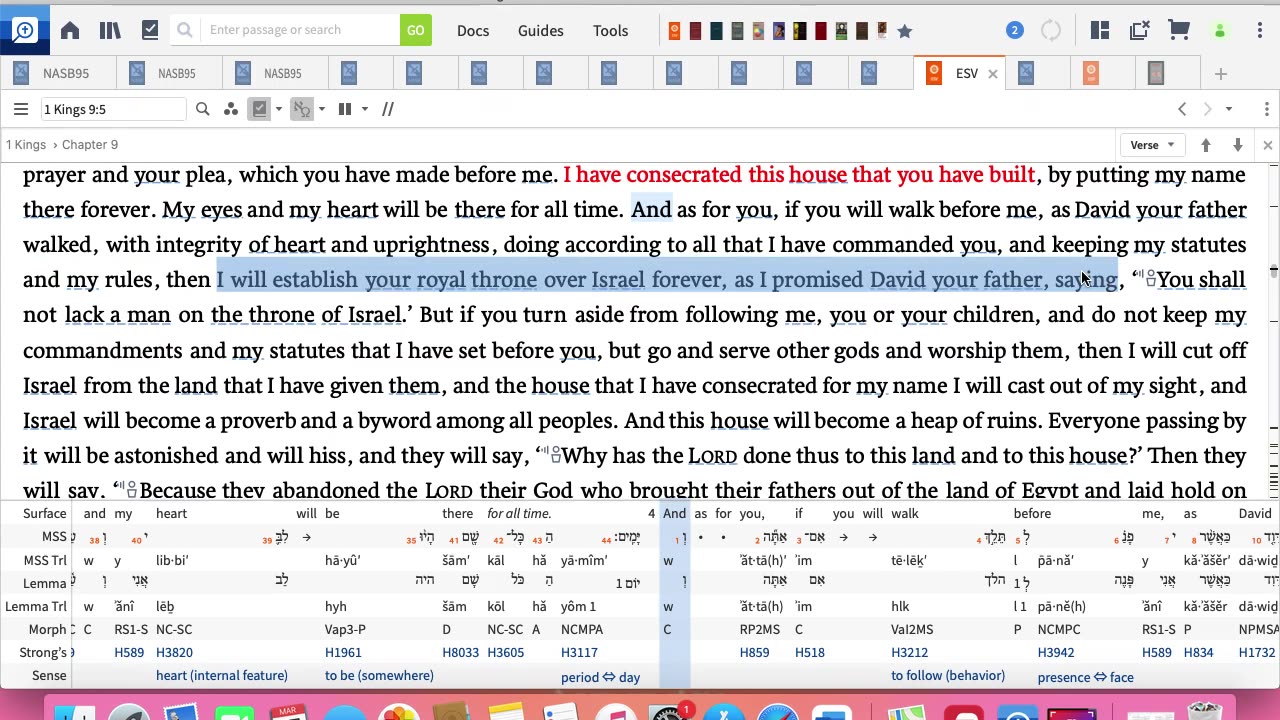Screen dimensions: 1280x720
Task: Open the Library books icon
Action: point(110,30)
